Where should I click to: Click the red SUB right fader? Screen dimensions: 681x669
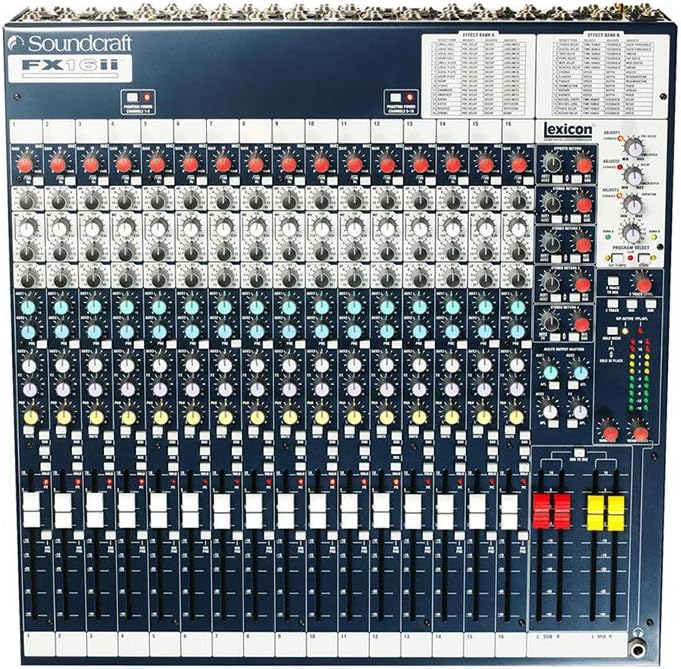[562, 511]
